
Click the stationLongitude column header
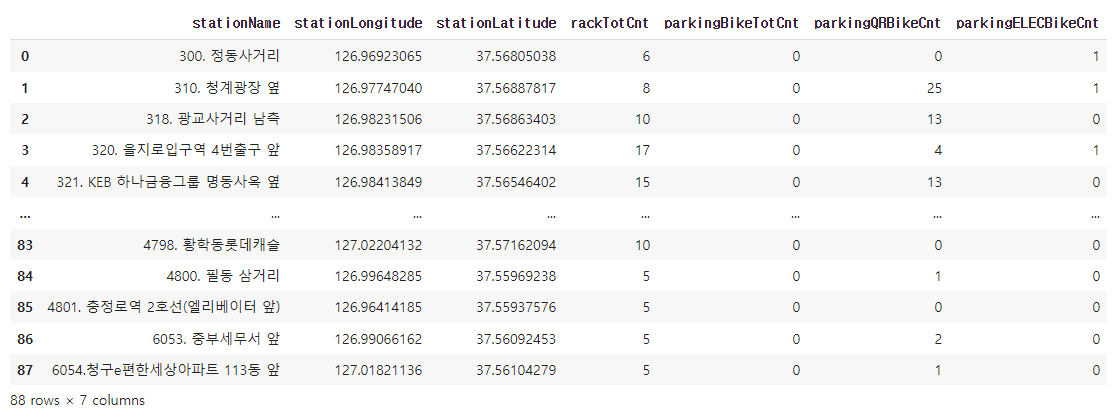358,24
